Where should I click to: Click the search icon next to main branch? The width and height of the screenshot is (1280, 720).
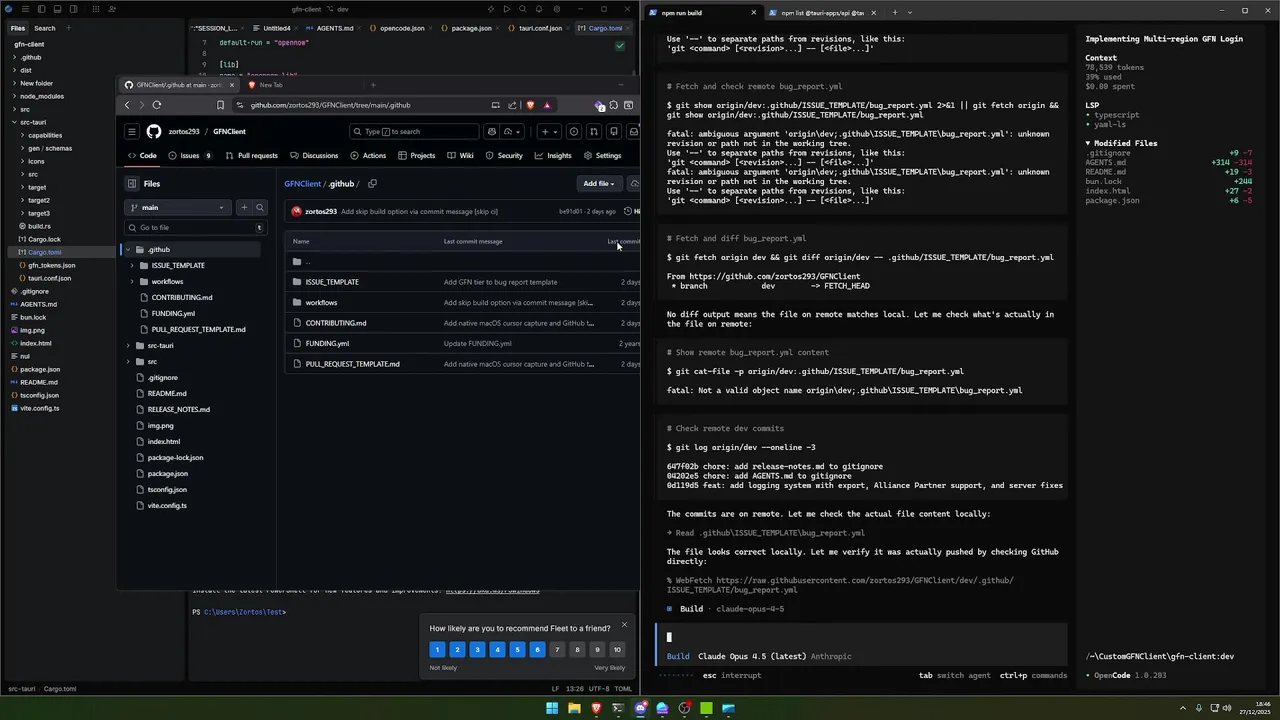[x=260, y=207]
